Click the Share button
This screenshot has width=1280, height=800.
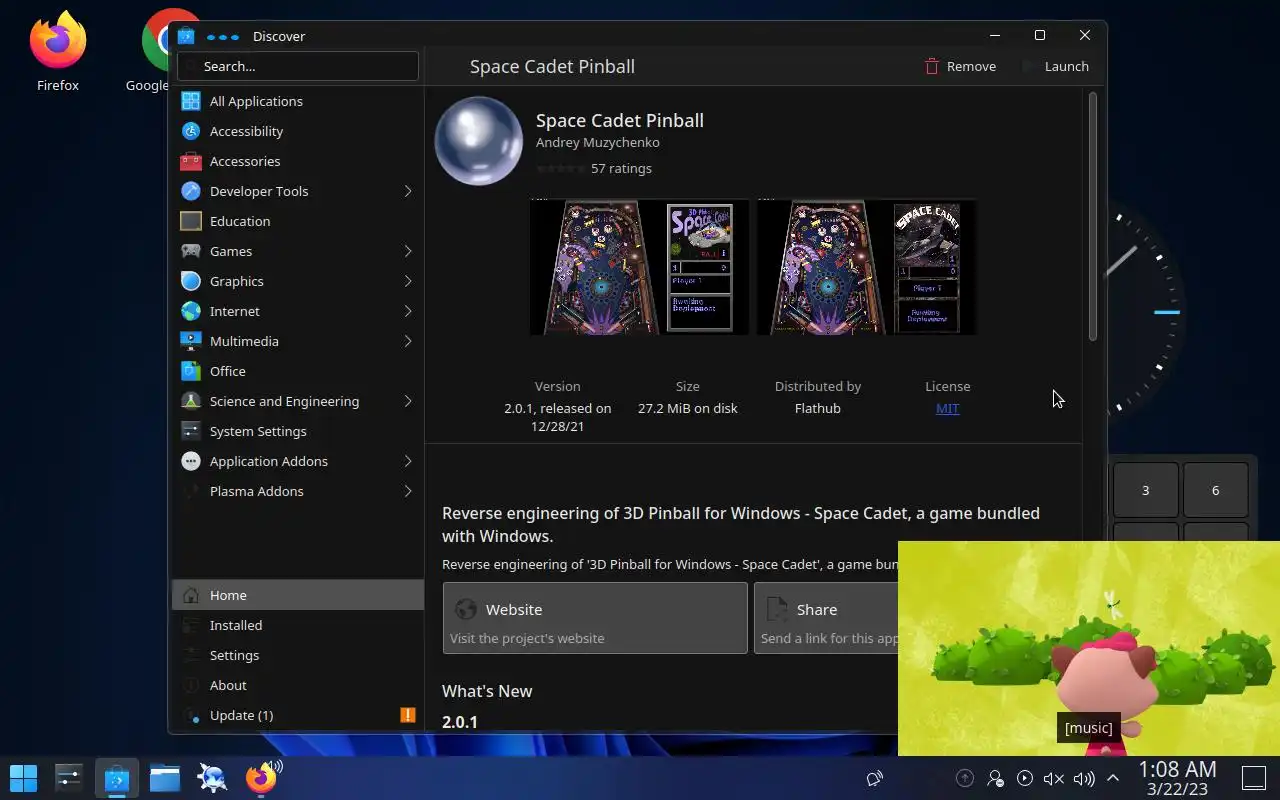pos(826,618)
